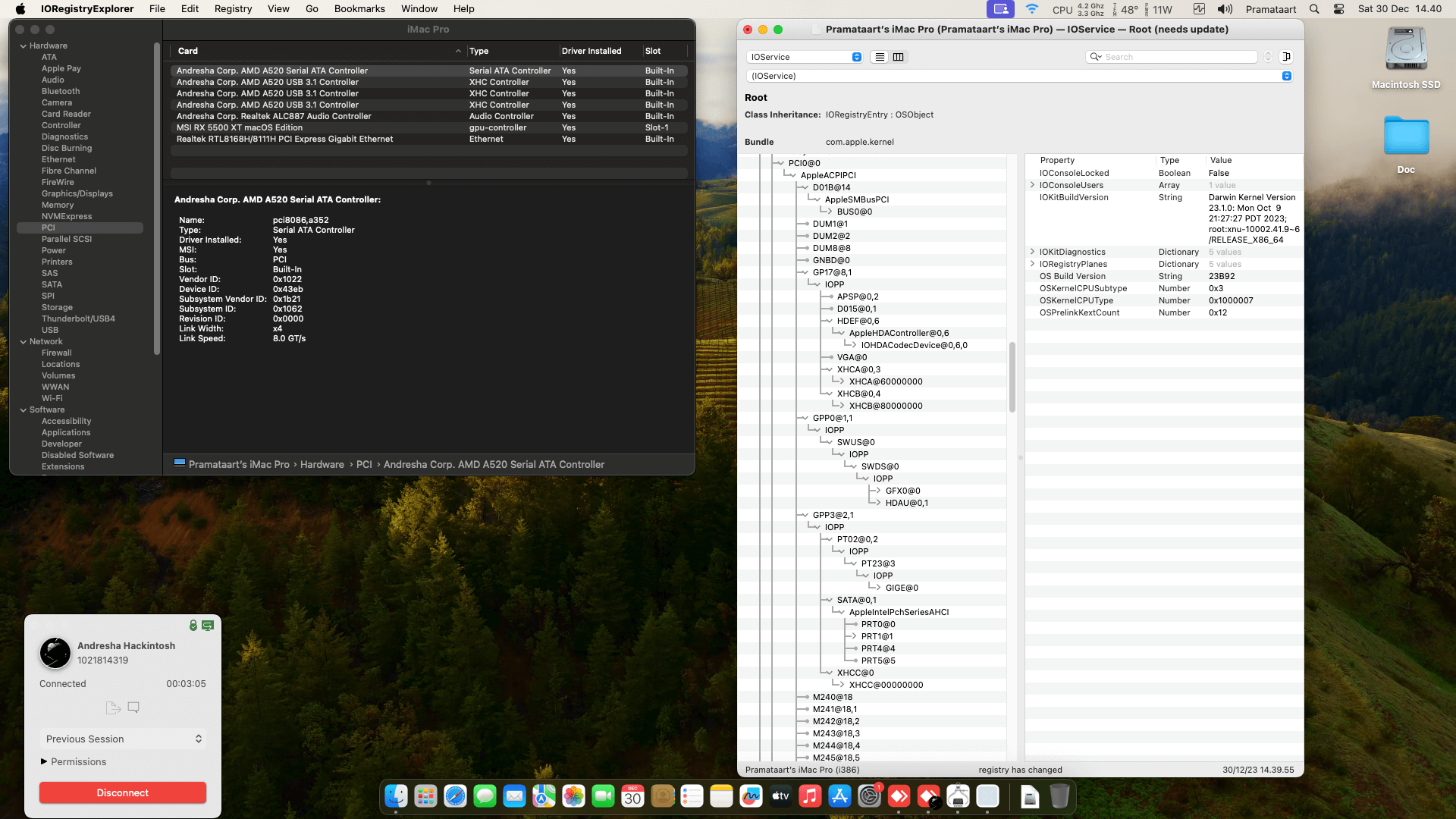Image resolution: width=1456 pixels, height=819 pixels.
Task: Open AnyDesk from the Dock
Action: (x=899, y=796)
